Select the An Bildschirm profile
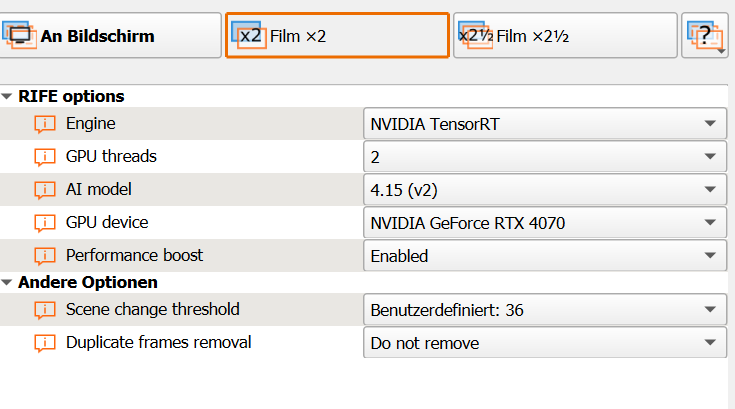735x409 pixels. 110,36
